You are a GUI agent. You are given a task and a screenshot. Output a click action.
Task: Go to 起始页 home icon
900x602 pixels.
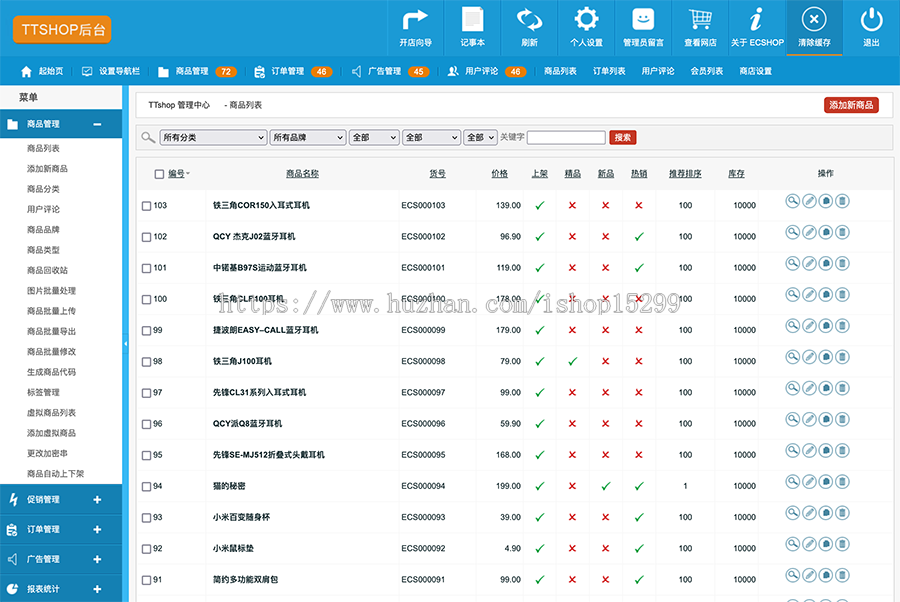coord(26,71)
